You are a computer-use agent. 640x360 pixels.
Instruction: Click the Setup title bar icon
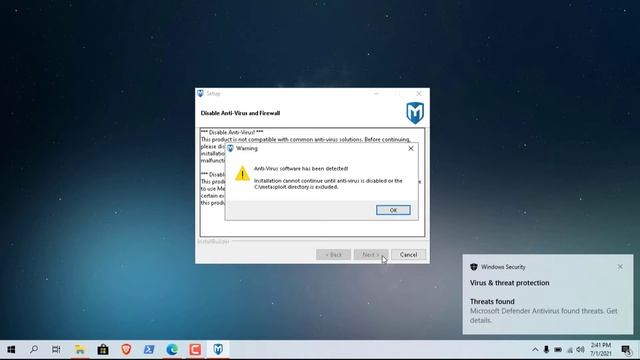(200, 93)
